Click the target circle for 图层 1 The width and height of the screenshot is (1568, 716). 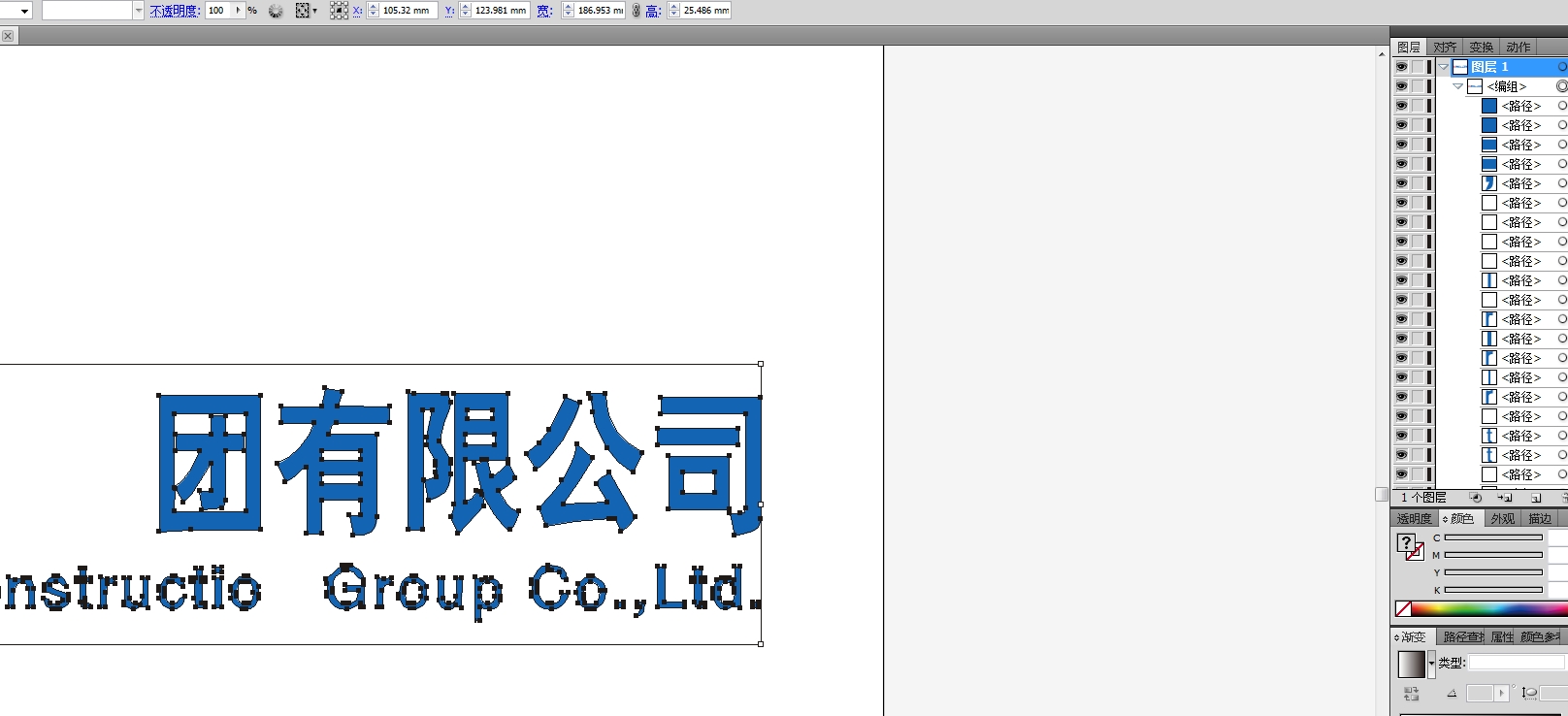[x=1562, y=67]
